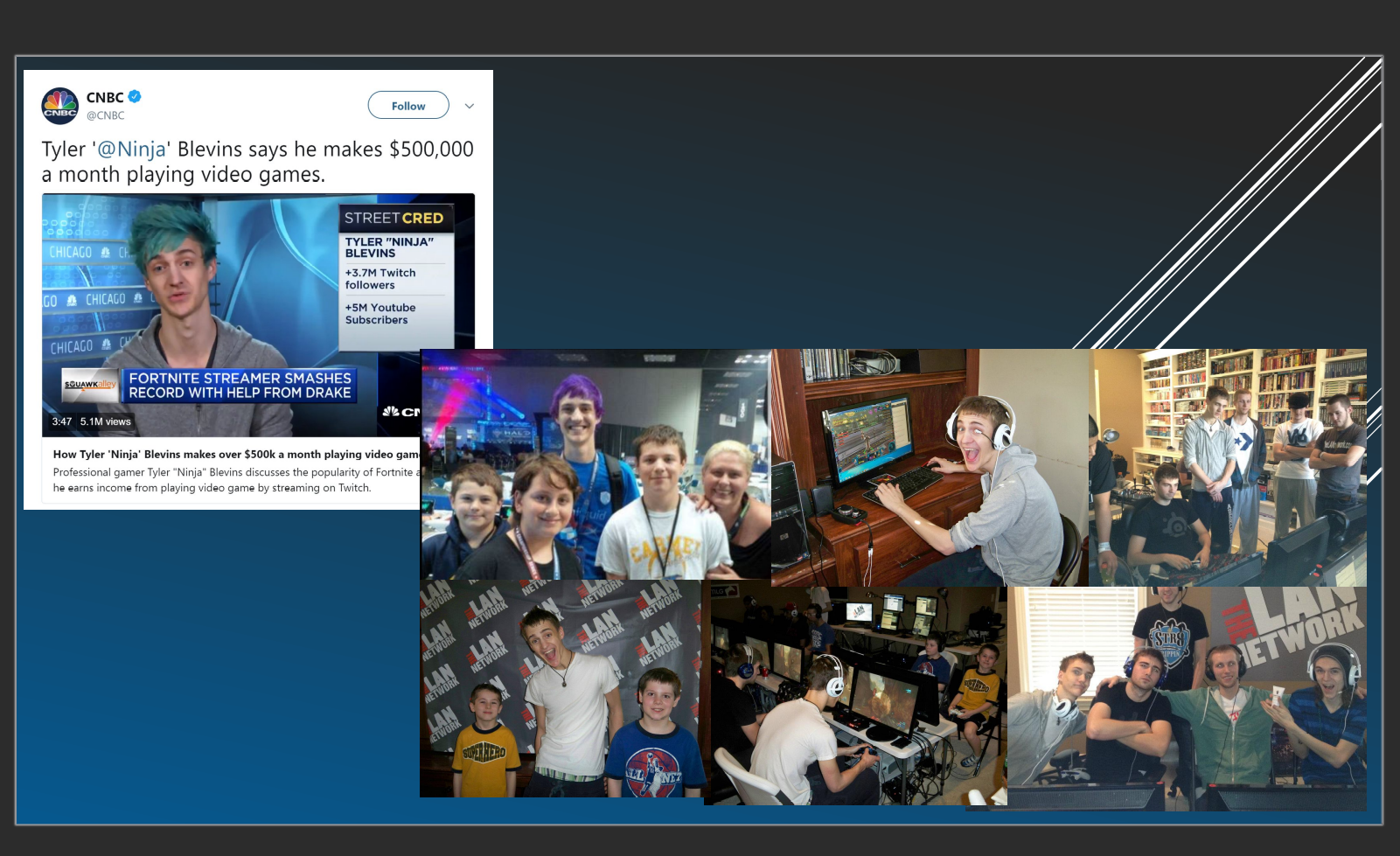This screenshot has height=856, width=1400.
Task: Click the Squawk Alley logo in video
Action: (x=90, y=385)
